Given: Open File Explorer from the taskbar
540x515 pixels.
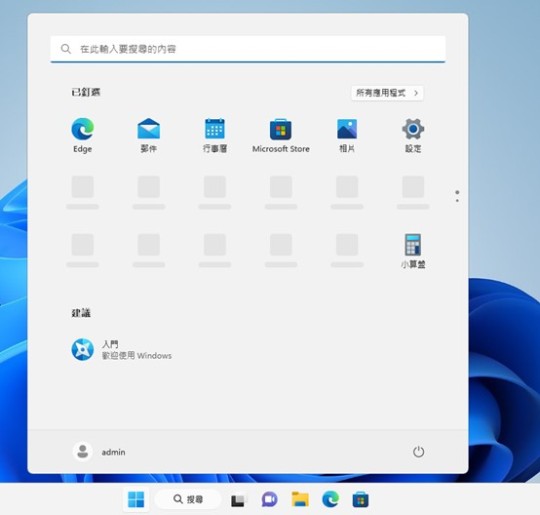Looking at the screenshot, I should click(x=300, y=499).
